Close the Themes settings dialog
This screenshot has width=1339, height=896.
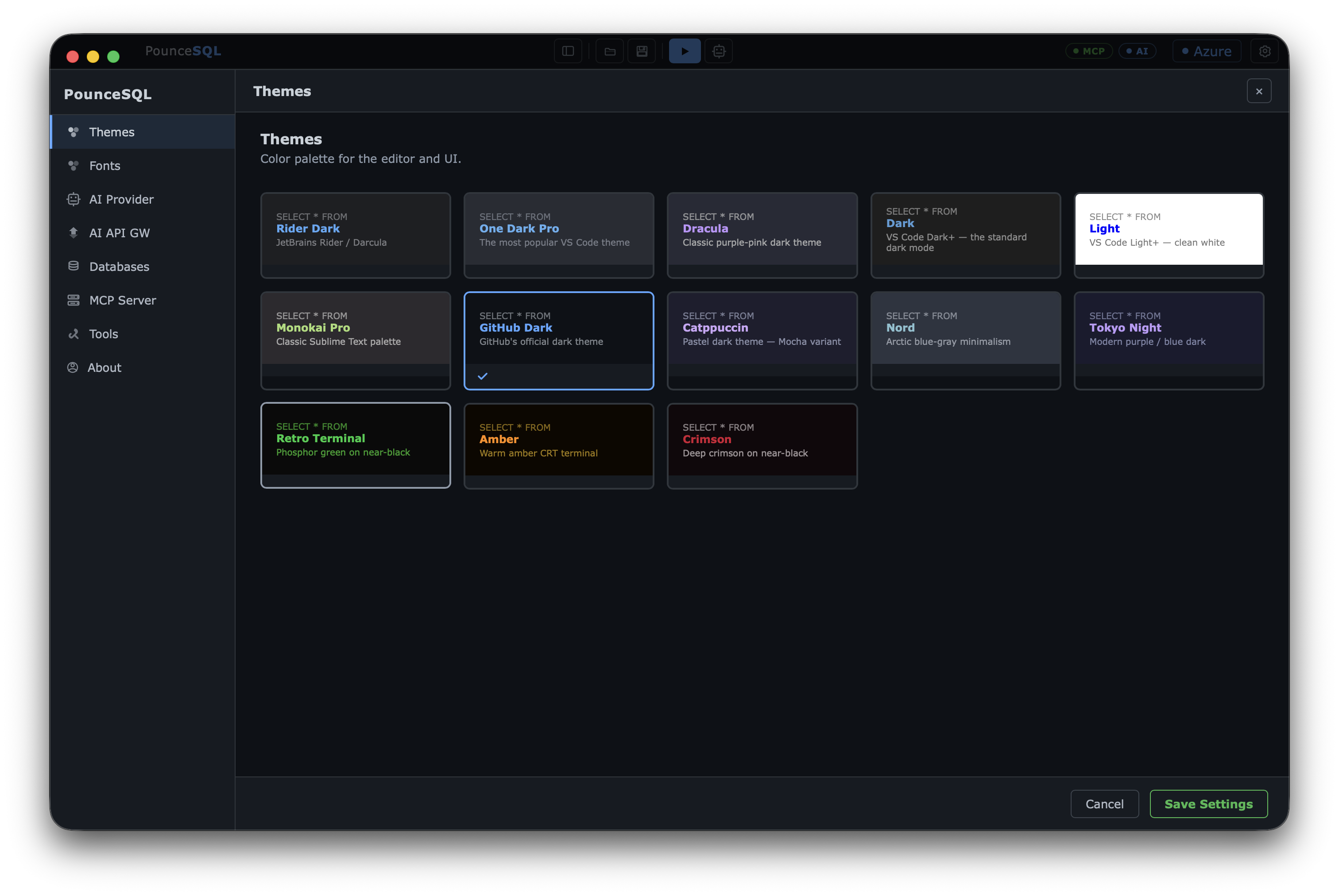[x=1258, y=92]
